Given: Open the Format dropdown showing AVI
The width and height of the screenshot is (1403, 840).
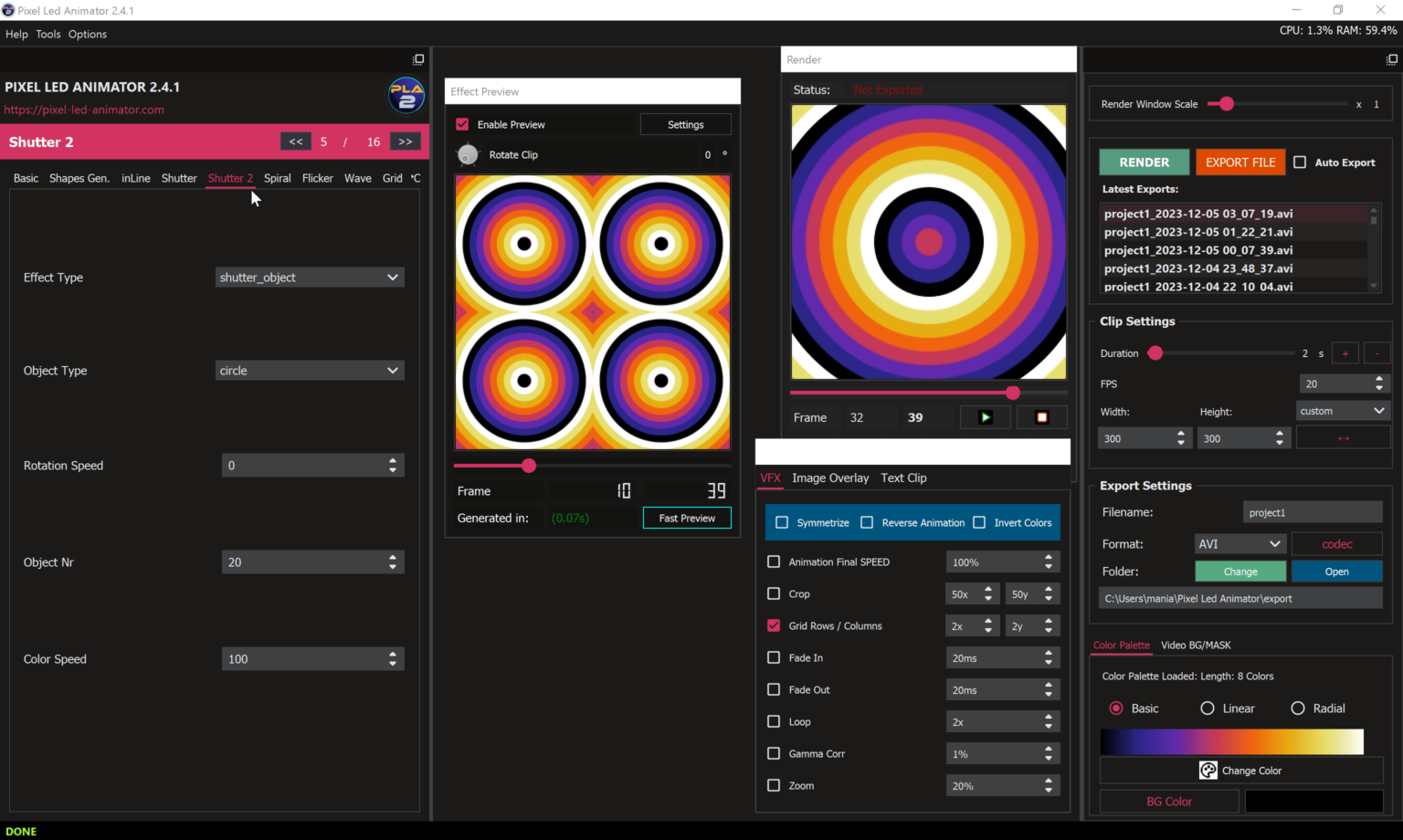Looking at the screenshot, I should point(1239,543).
